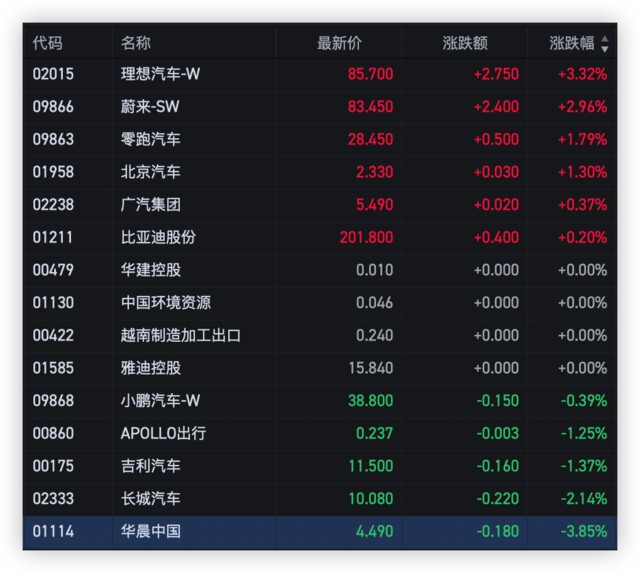Click stock code 01585
This screenshot has height=573, width=640.
click(53, 368)
